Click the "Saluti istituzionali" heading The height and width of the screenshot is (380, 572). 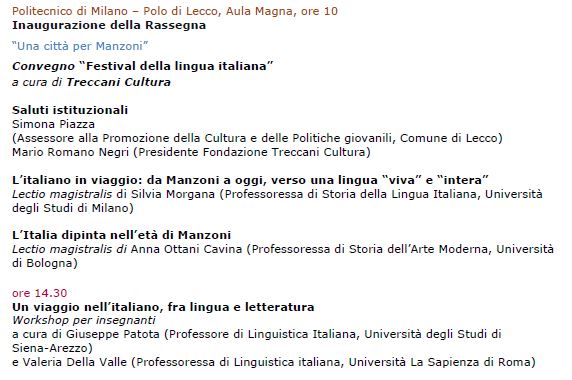pos(70,110)
